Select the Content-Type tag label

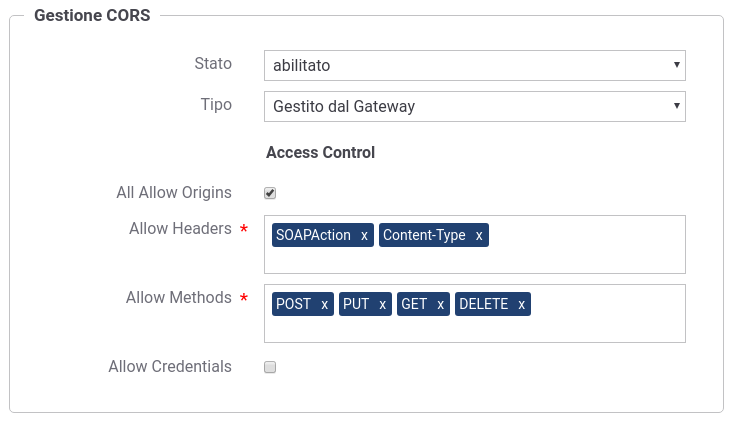[x=424, y=235]
